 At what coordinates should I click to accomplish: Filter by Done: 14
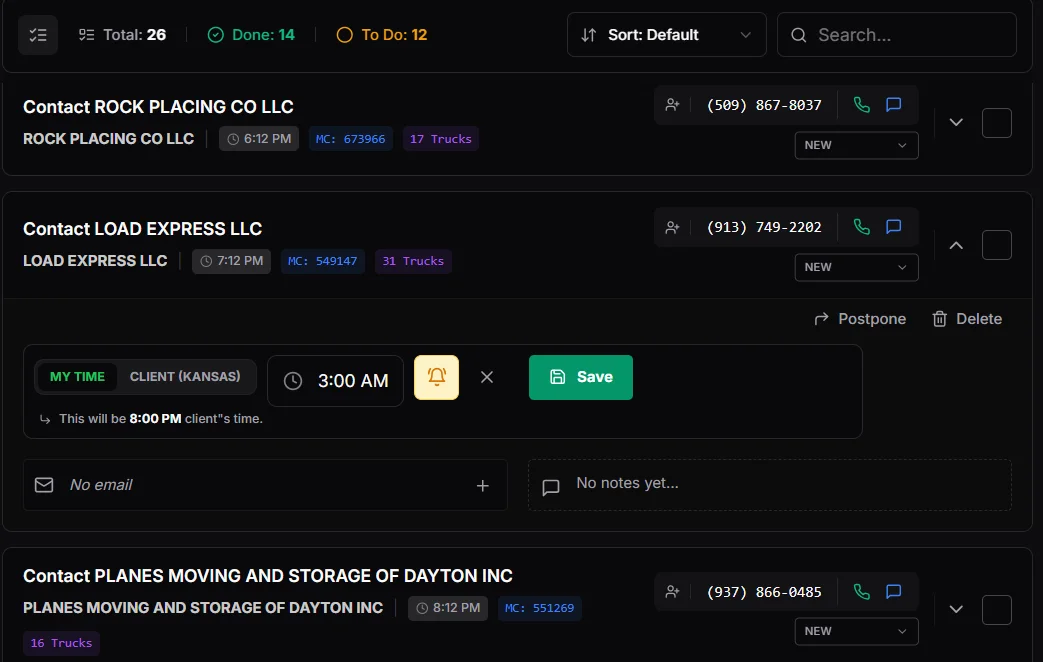(251, 35)
